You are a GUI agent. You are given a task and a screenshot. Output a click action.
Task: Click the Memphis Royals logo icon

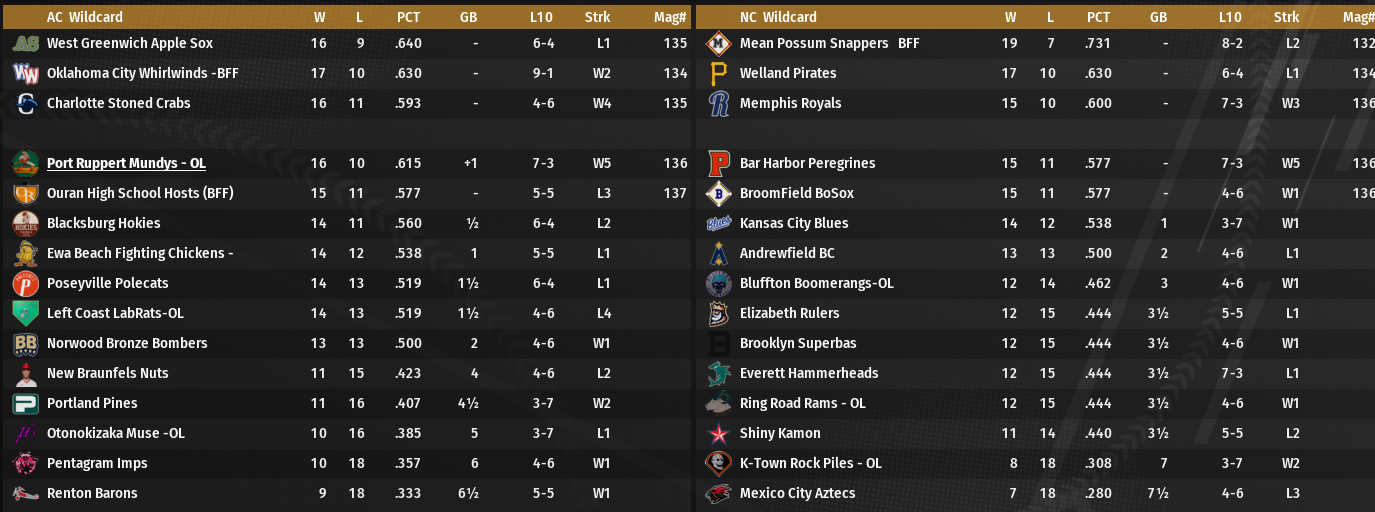[x=718, y=104]
